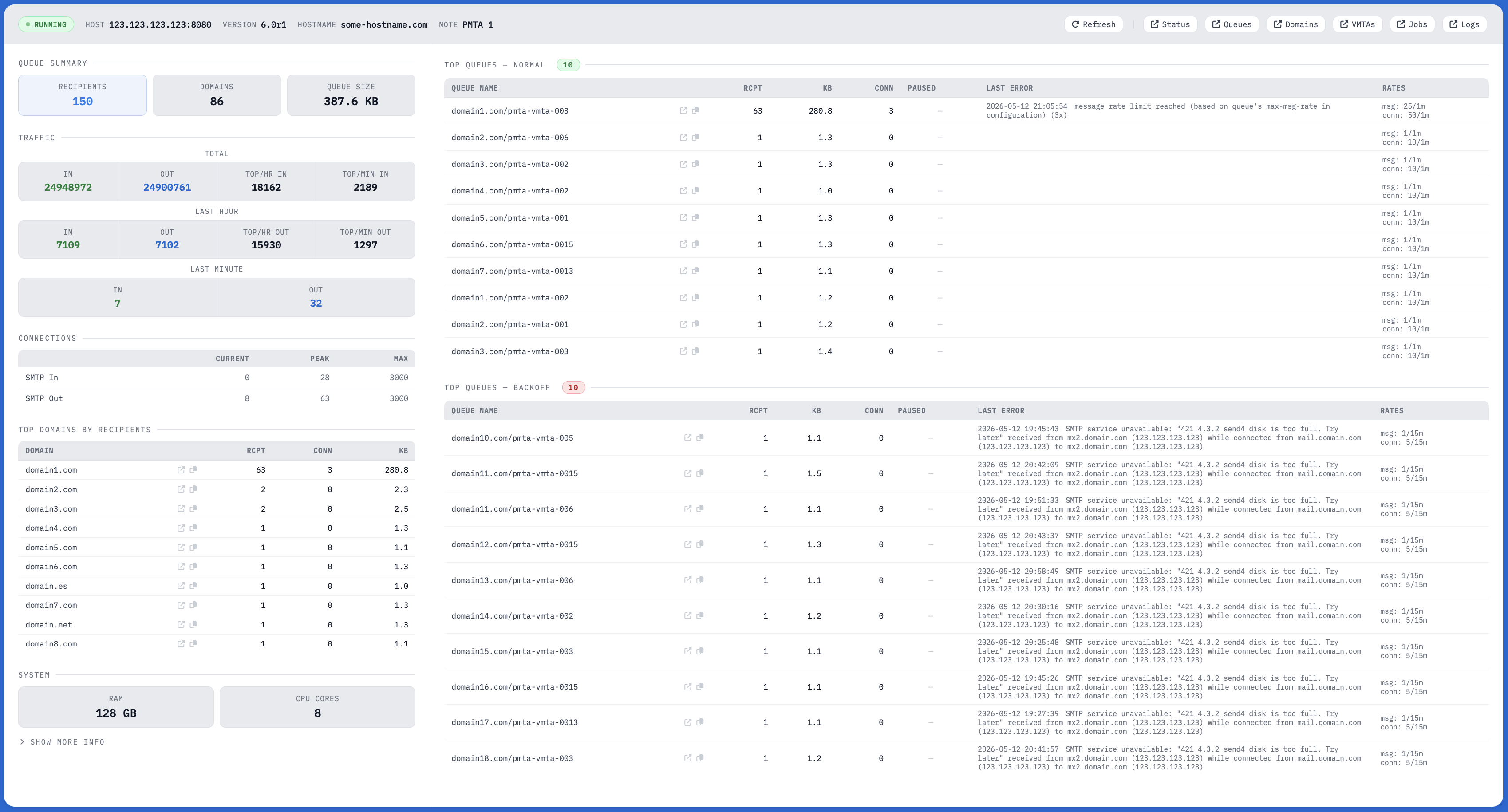Open domain14.com/pmta-vmta-002 queue external link
This screenshot has height=812, width=1508.
pyautogui.click(x=688, y=616)
